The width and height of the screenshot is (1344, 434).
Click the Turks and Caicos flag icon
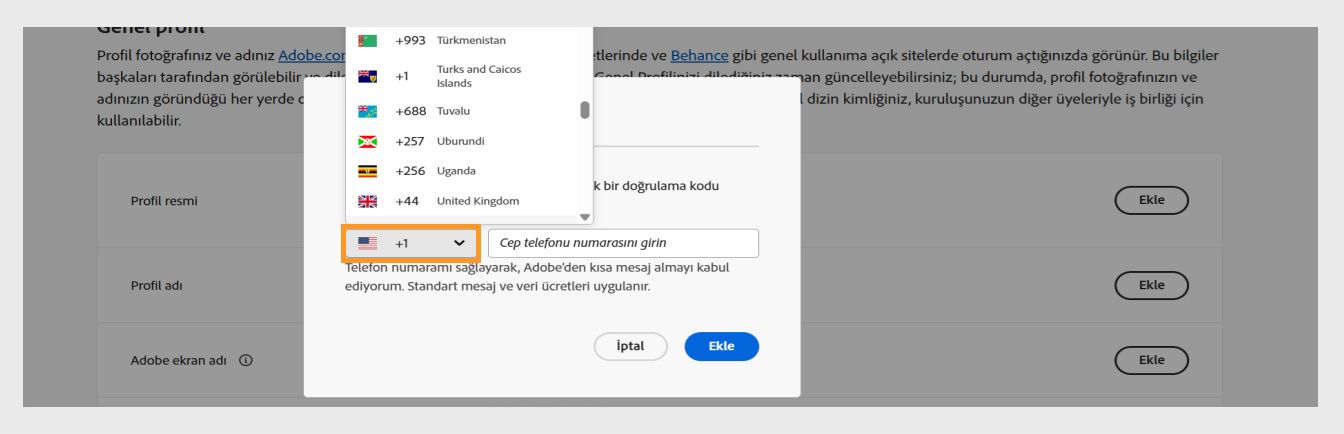click(x=367, y=76)
